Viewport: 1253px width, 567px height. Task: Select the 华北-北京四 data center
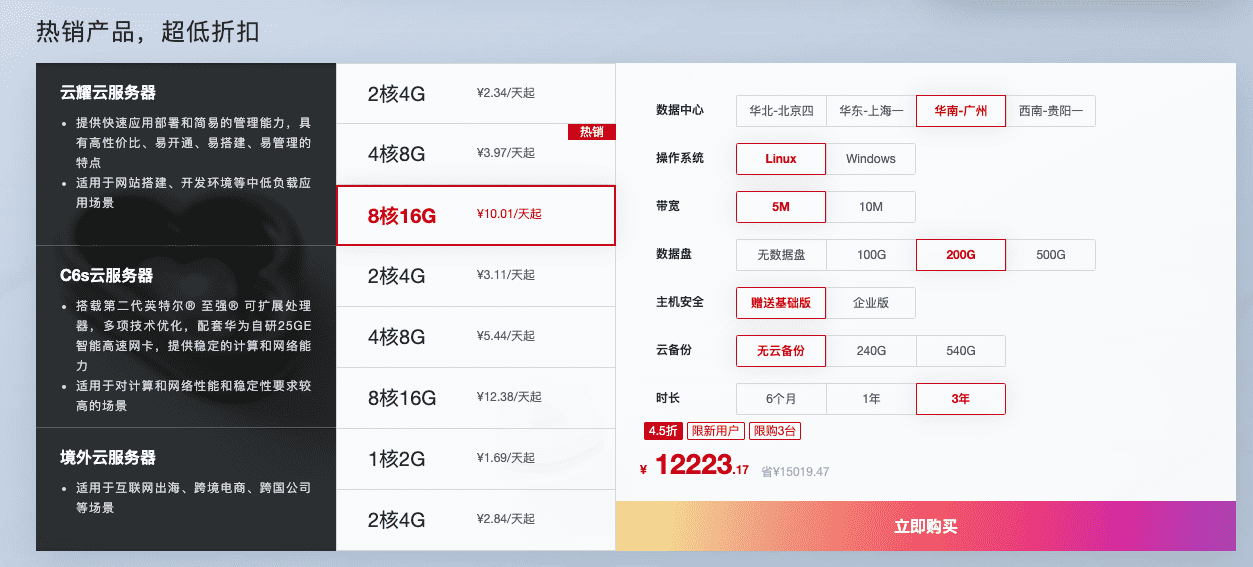pyautogui.click(x=781, y=111)
